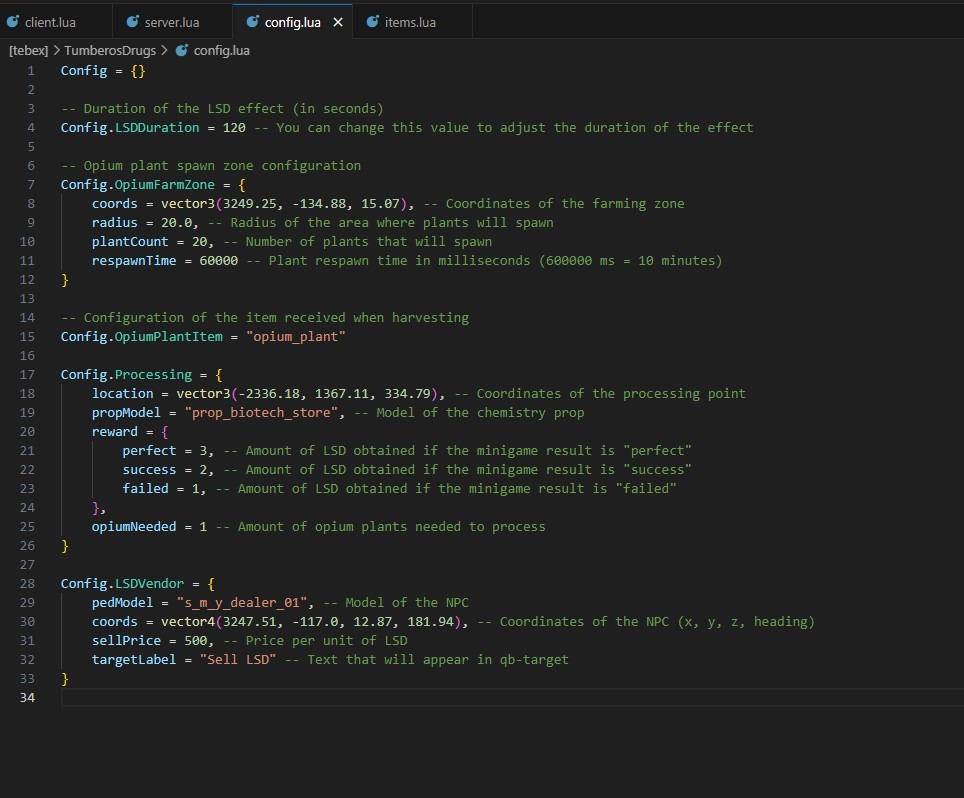Switch to the client.lua tab label
The image size is (964, 798).
[x=50, y=22]
